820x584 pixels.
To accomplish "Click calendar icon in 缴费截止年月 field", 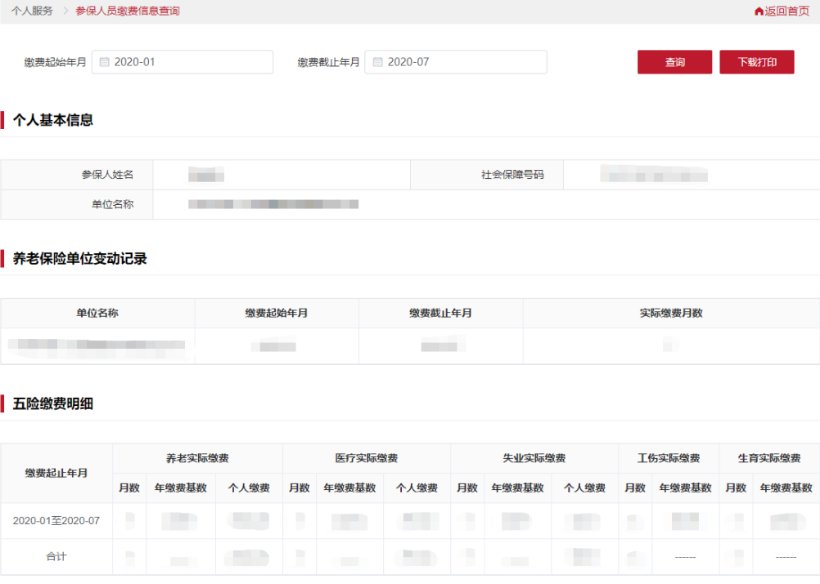I will (378, 62).
